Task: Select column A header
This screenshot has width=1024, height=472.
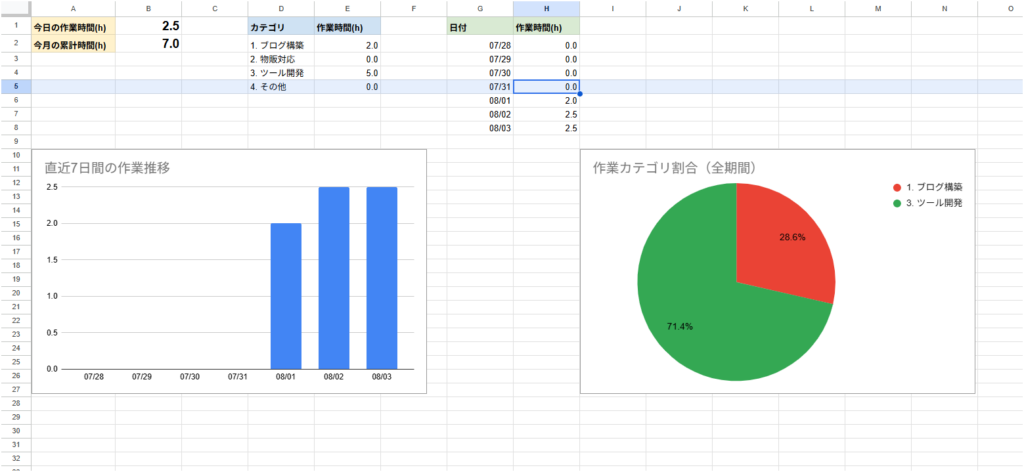Action: 73,9
